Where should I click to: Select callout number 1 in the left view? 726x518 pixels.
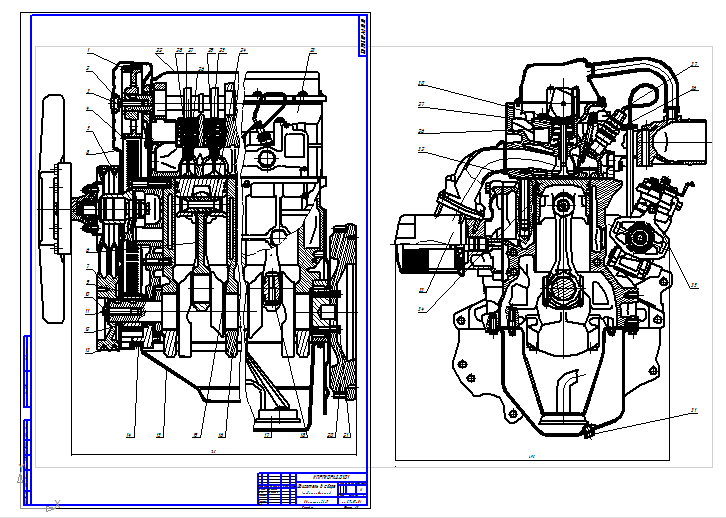(88, 50)
